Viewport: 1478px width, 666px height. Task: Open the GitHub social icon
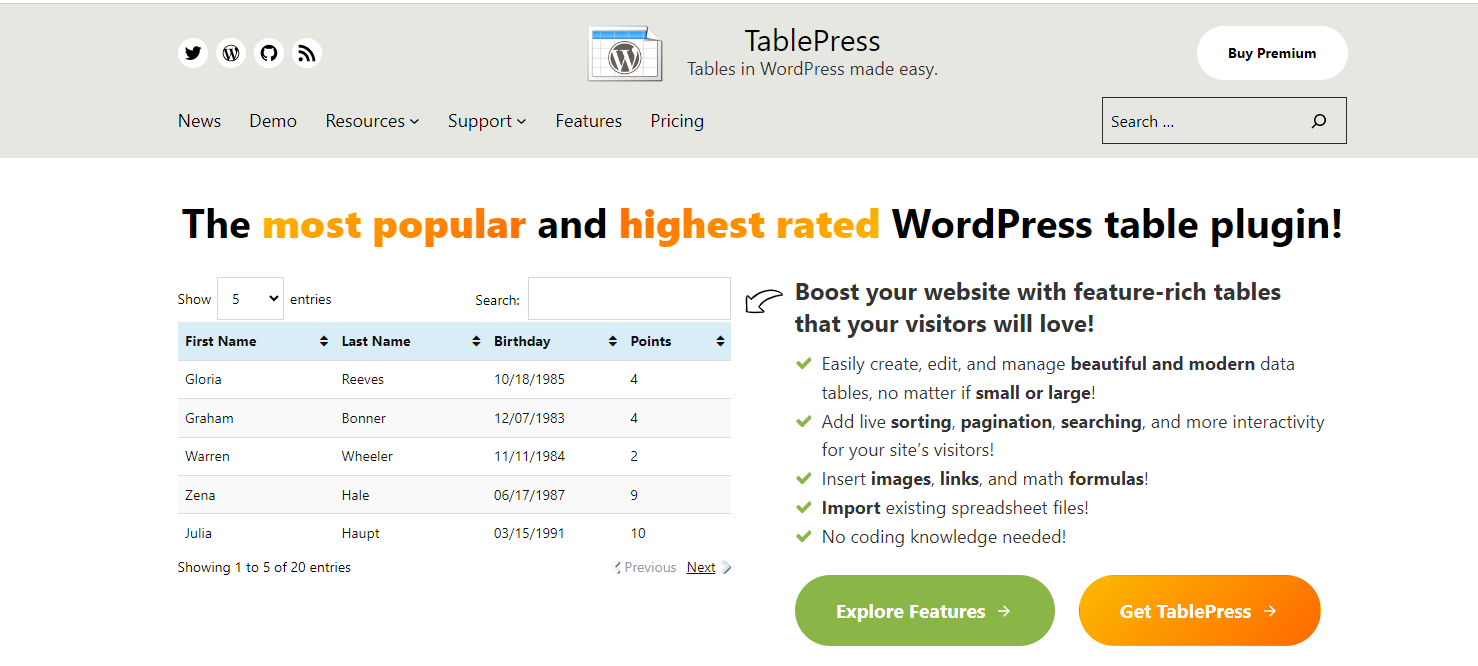point(269,53)
